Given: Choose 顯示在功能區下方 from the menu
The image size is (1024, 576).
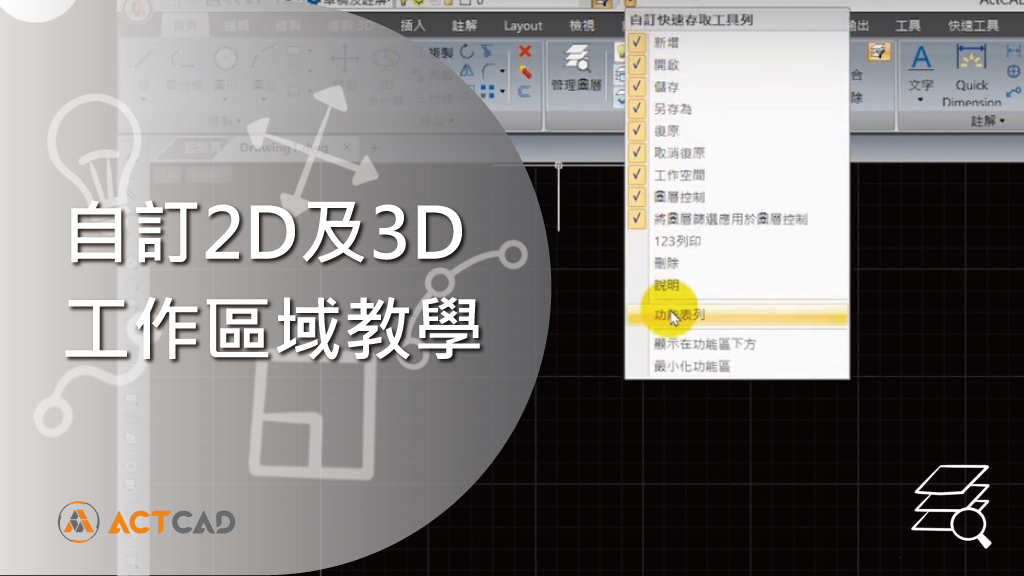Looking at the screenshot, I should coord(737,344).
